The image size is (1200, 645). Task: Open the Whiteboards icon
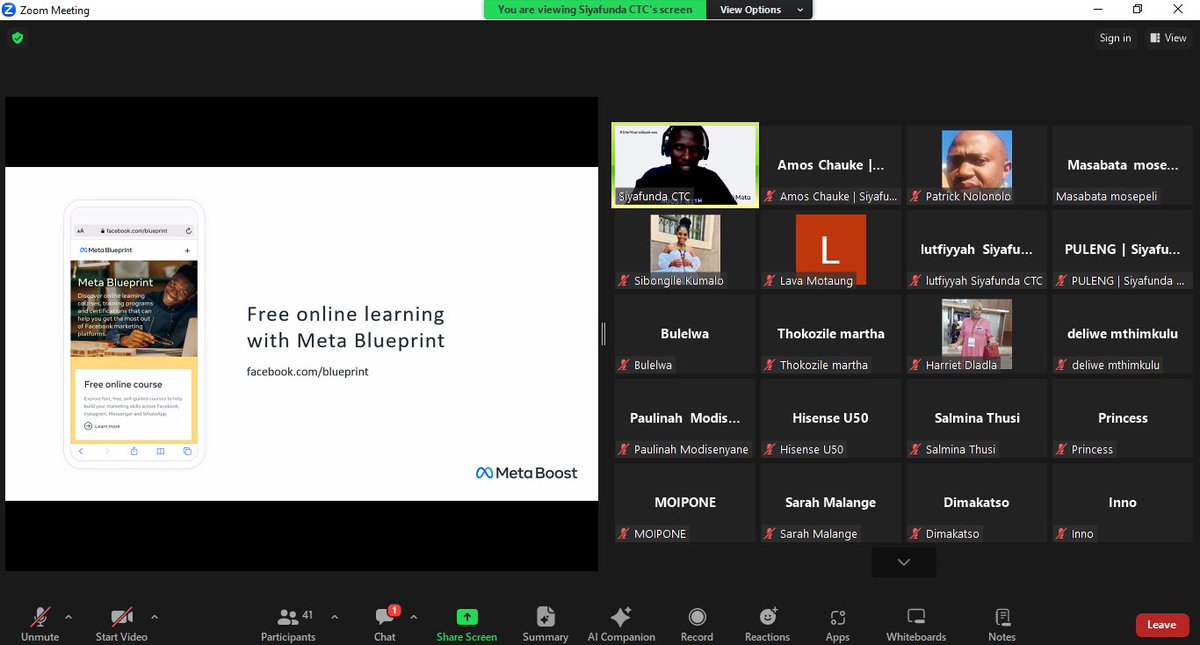coord(916,616)
